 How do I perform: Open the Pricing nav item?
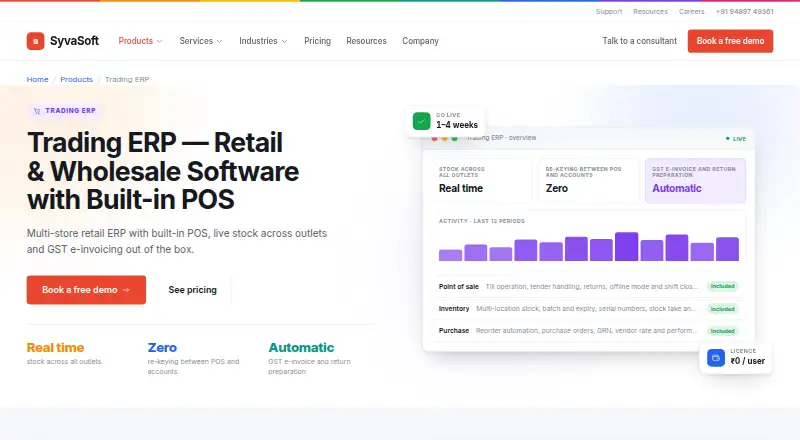point(317,41)
